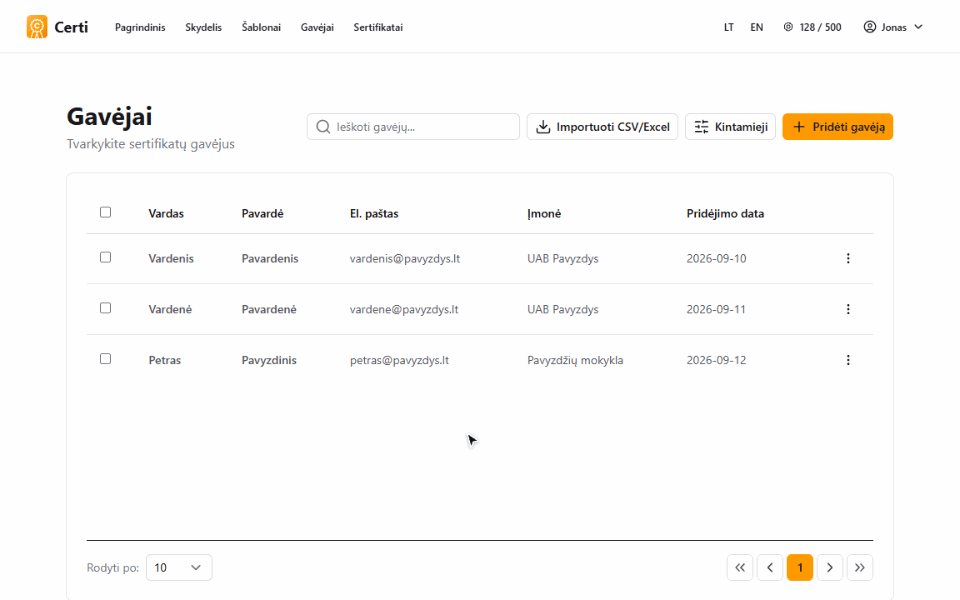Click the Pridėti gavėją button

tap(838, 127)
